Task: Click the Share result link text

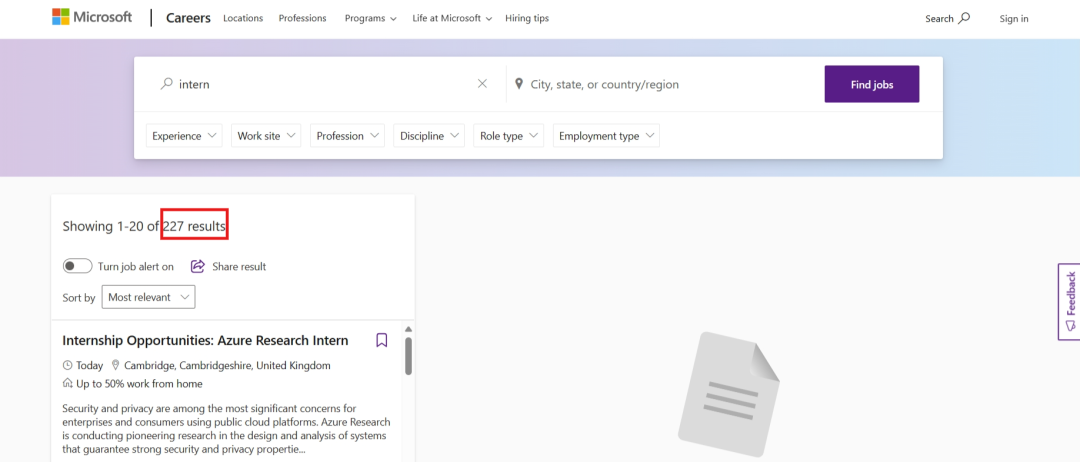Action: tap(239, 266)
